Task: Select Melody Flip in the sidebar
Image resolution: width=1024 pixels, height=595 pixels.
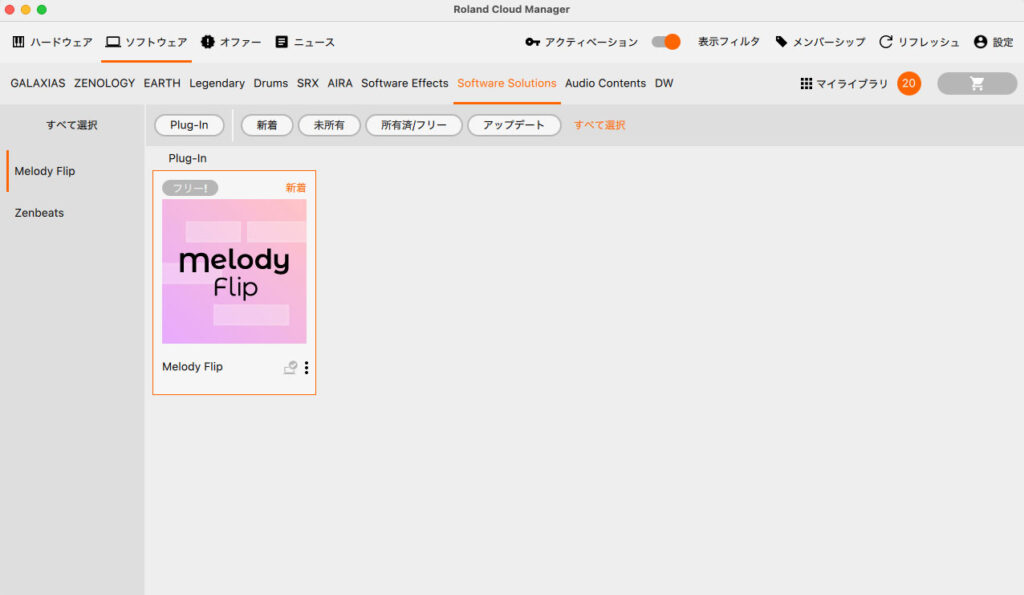Action: click(44, 171)
